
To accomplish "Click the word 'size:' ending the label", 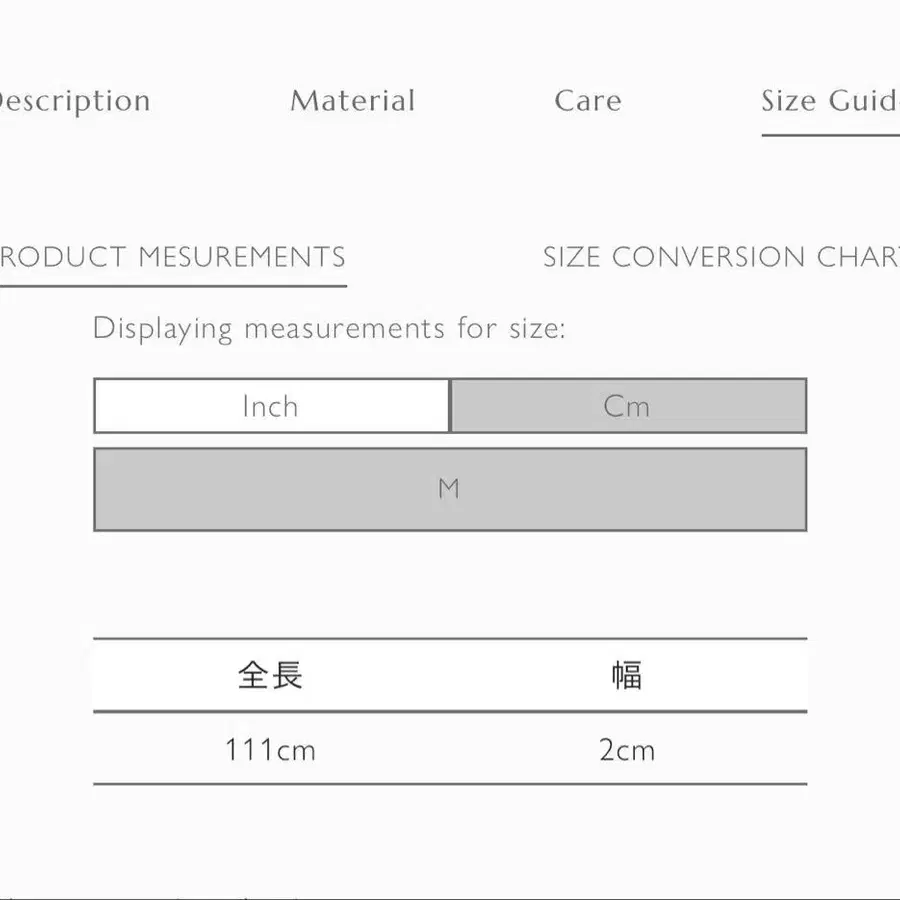I will (537, 328).
